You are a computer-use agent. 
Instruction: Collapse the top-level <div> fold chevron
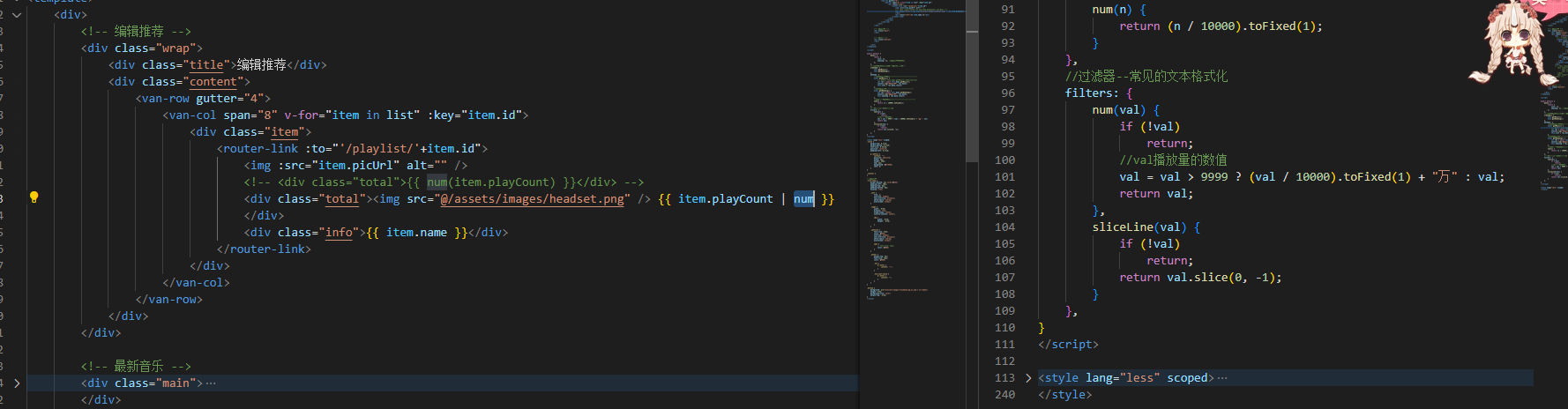(x=17, y=14)
